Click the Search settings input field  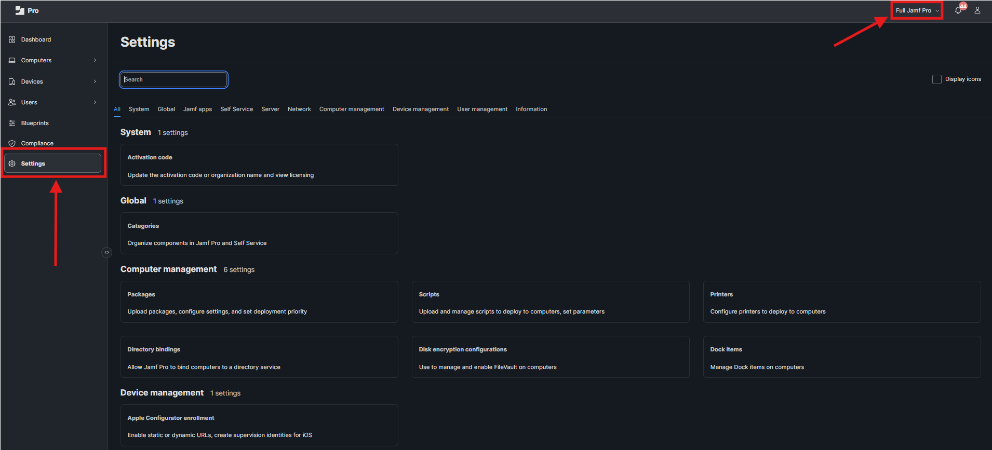(x=174, y=79)
